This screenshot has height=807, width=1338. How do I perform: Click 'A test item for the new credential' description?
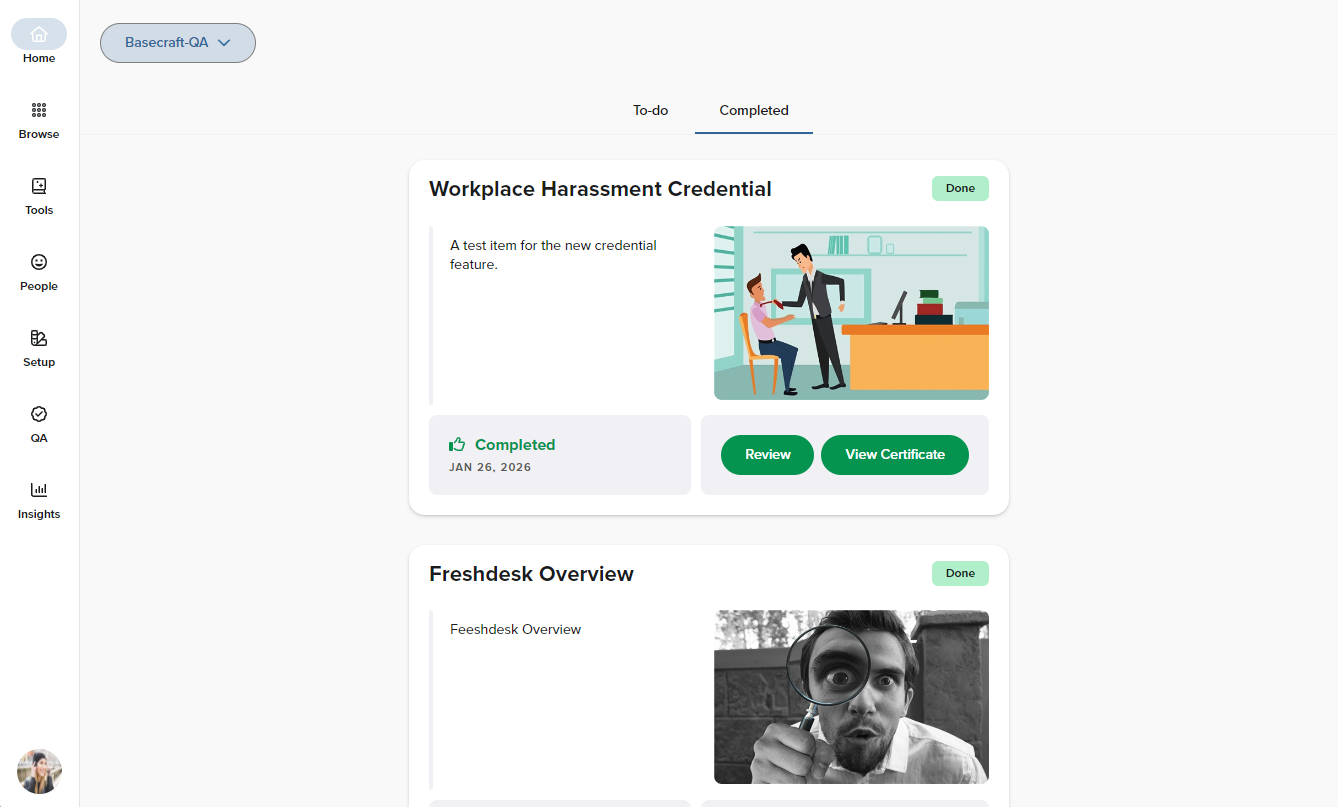[553, 255]
